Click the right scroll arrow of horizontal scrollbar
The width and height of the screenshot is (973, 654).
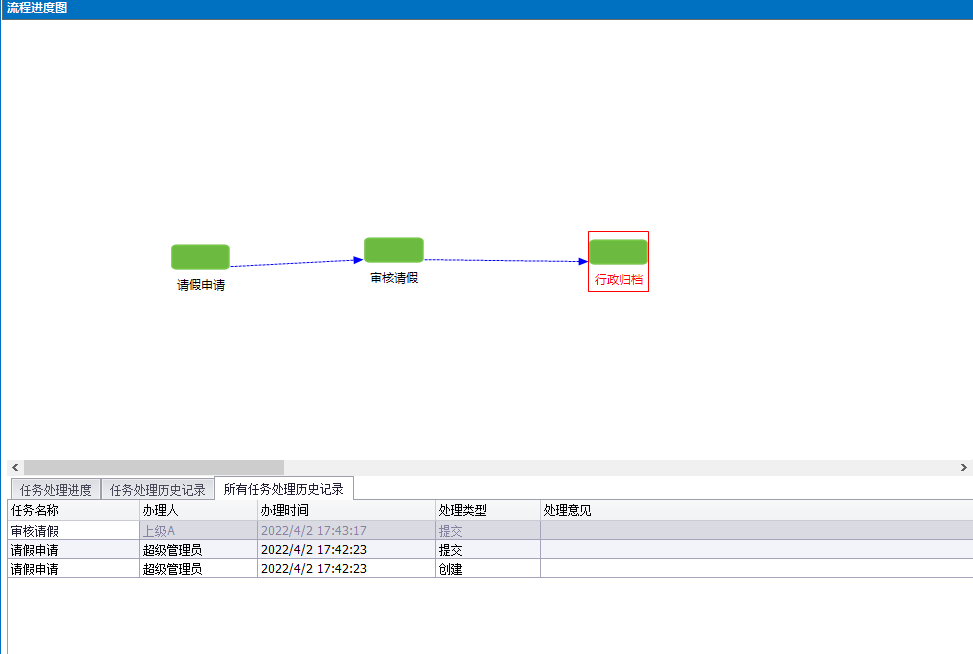[963, 467]
